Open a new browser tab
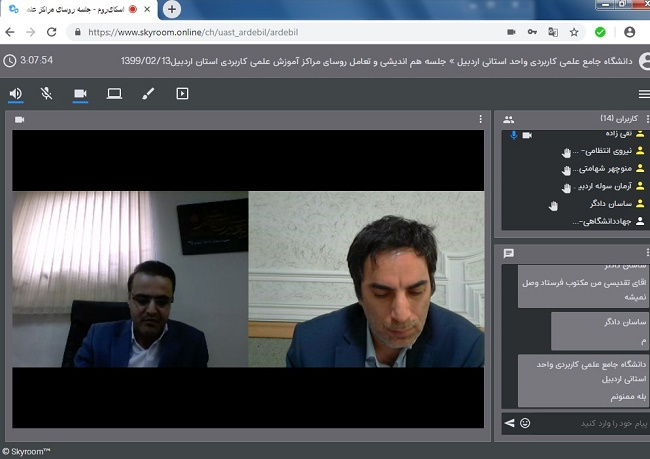Viewport: 650px width, 459px height. point(172,9)
